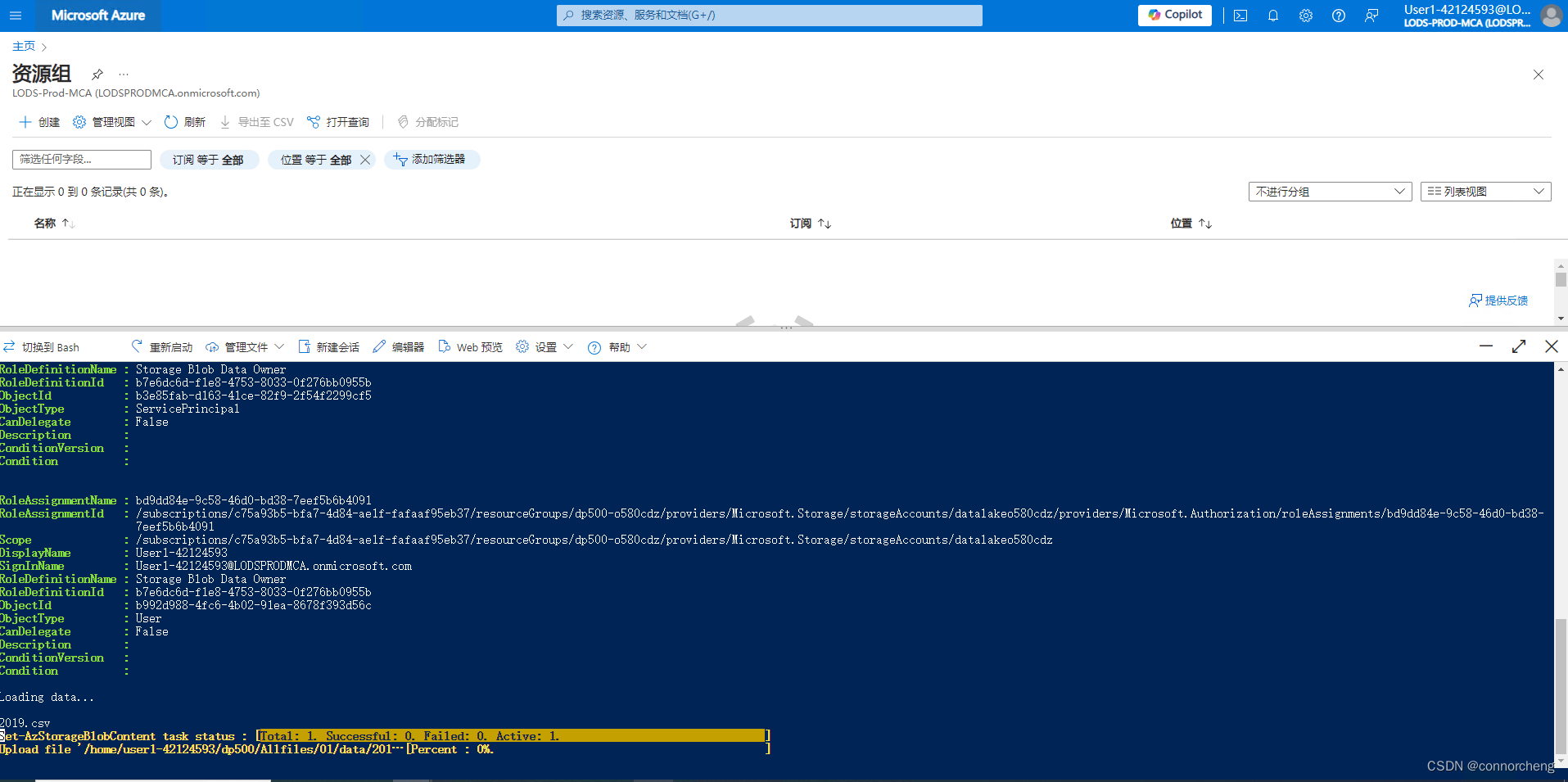
Task: Click 切换到 Bash in Cloud Shell
Action: 41,347
